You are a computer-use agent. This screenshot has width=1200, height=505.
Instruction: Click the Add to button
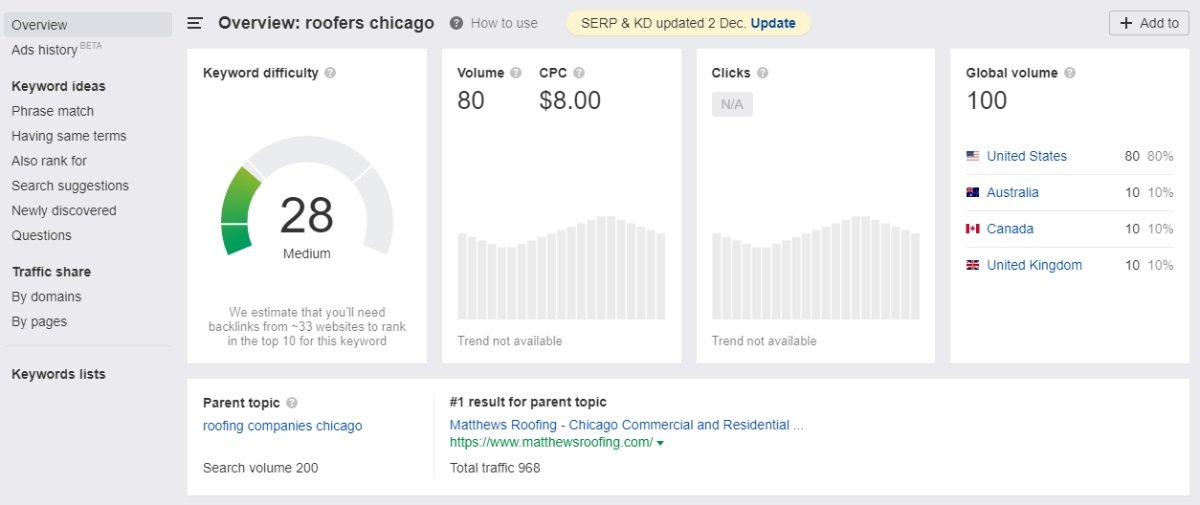click(1149, 23)
